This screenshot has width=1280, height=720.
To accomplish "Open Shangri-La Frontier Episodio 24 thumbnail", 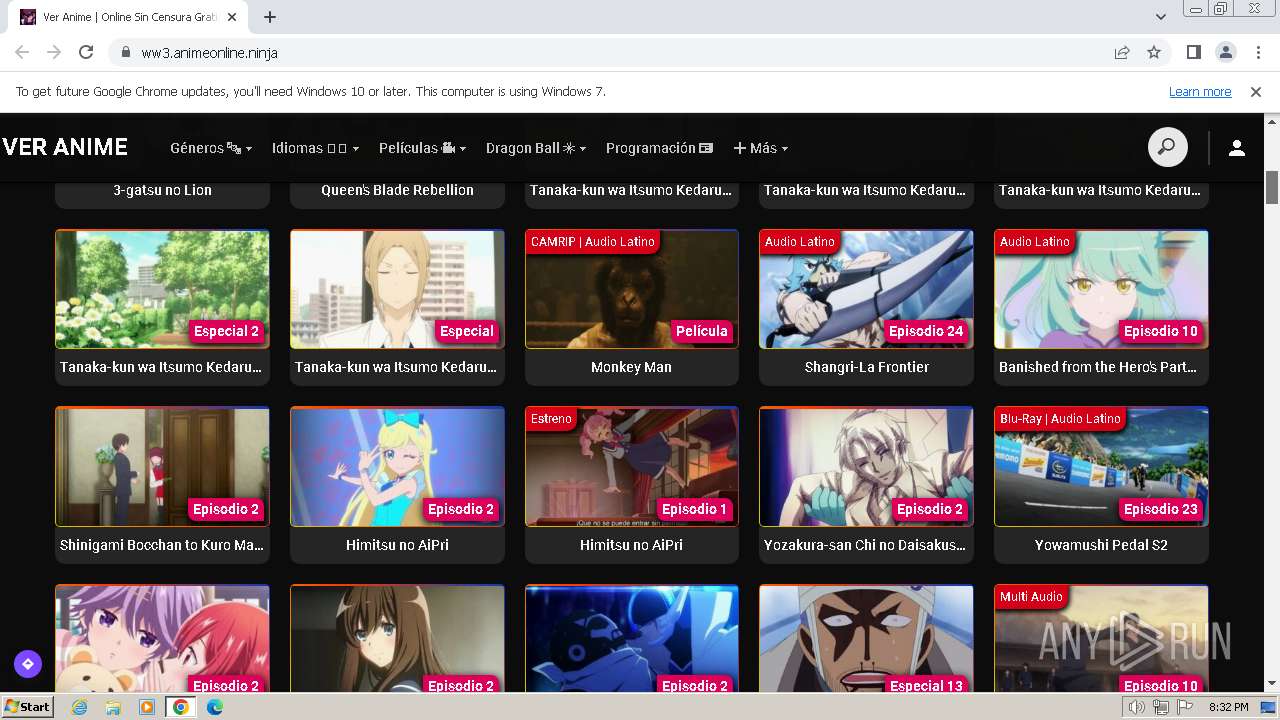I will [866, 289].
